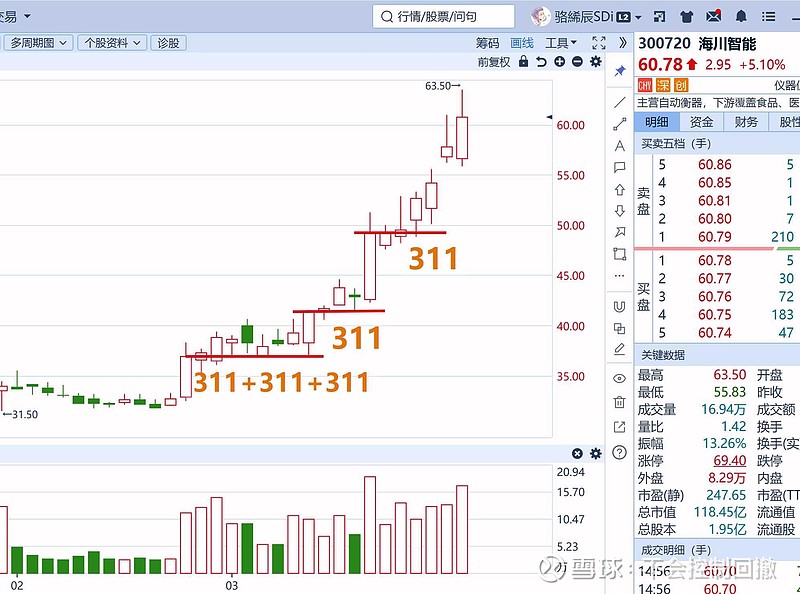
Task: Open drawing tools help question mark
Action: [619, 452]
